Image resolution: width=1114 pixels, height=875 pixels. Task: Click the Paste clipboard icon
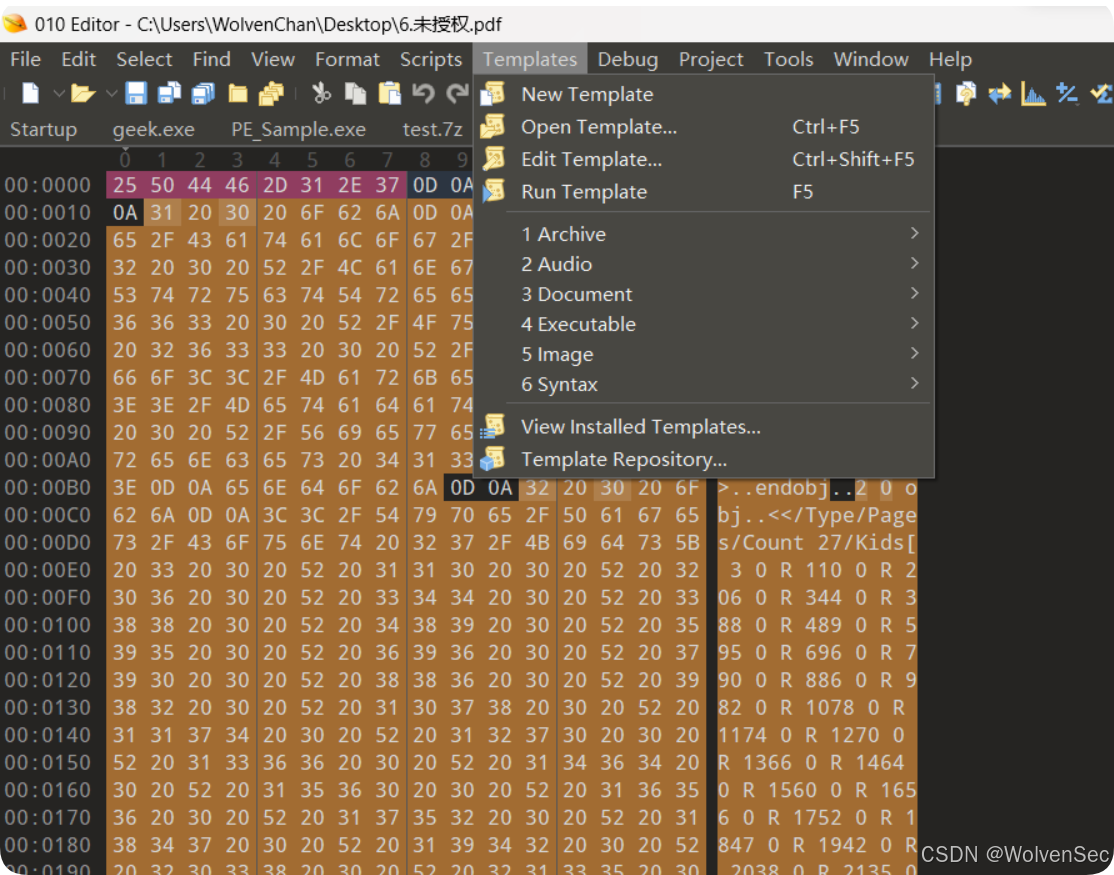tap(389, 93)
